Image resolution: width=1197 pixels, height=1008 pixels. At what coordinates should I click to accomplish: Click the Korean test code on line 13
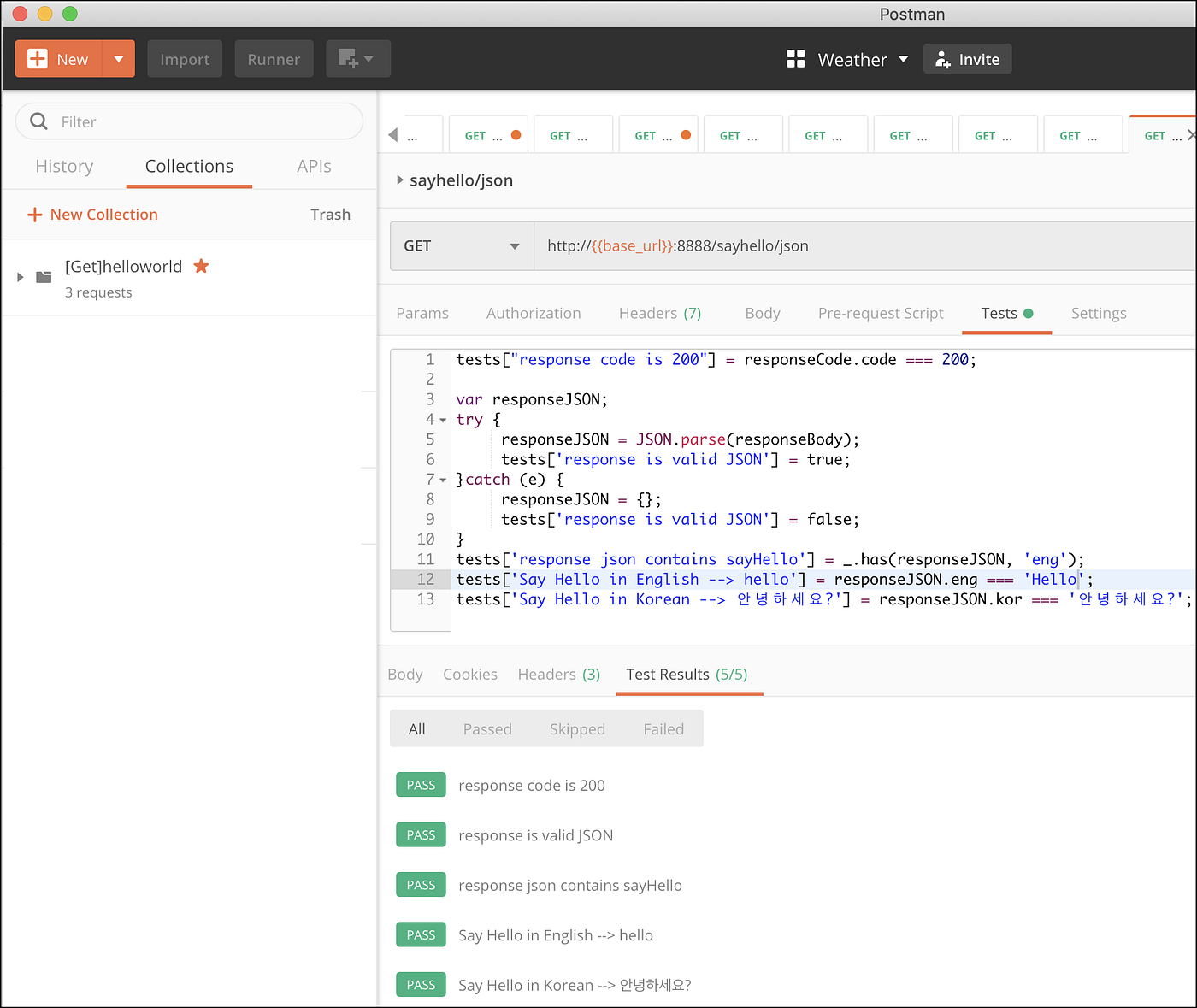(x=823, y=599)
